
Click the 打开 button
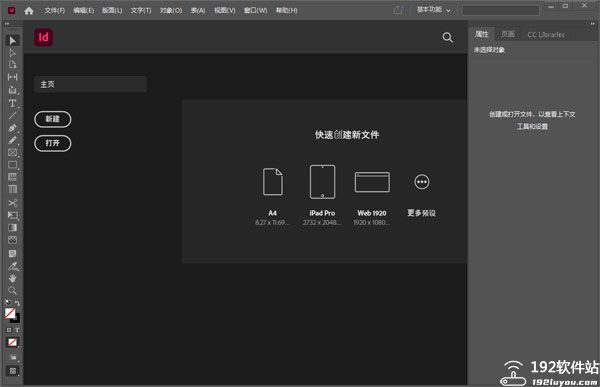coord(52,143)
